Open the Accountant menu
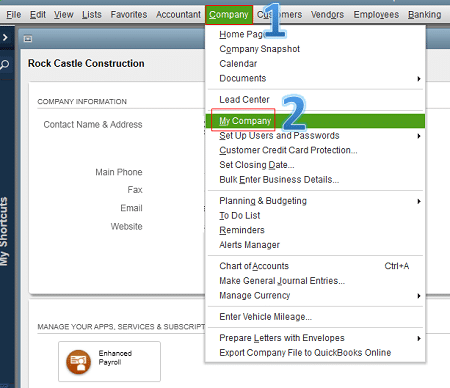This screenshot has height=388, width=450. point(178,15)
